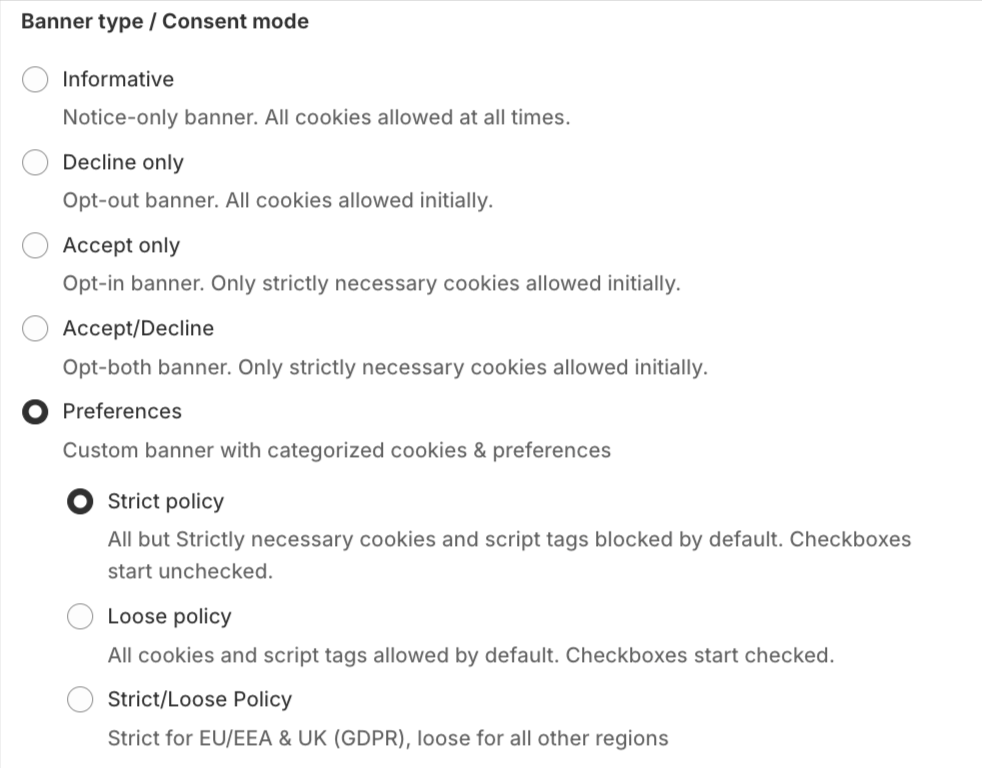
Task: Click the "Banner type / Consent mode" heading
Action: coord(165,22)
